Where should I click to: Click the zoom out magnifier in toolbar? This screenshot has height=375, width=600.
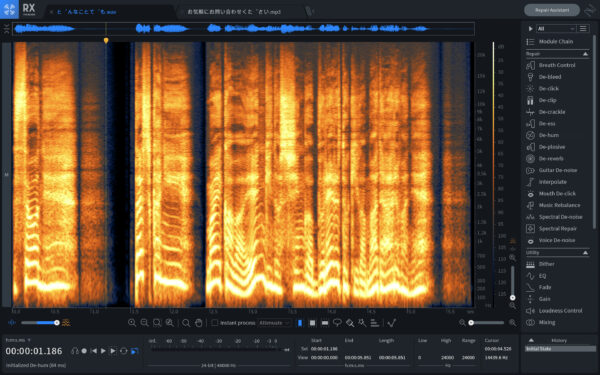[144, 323]
